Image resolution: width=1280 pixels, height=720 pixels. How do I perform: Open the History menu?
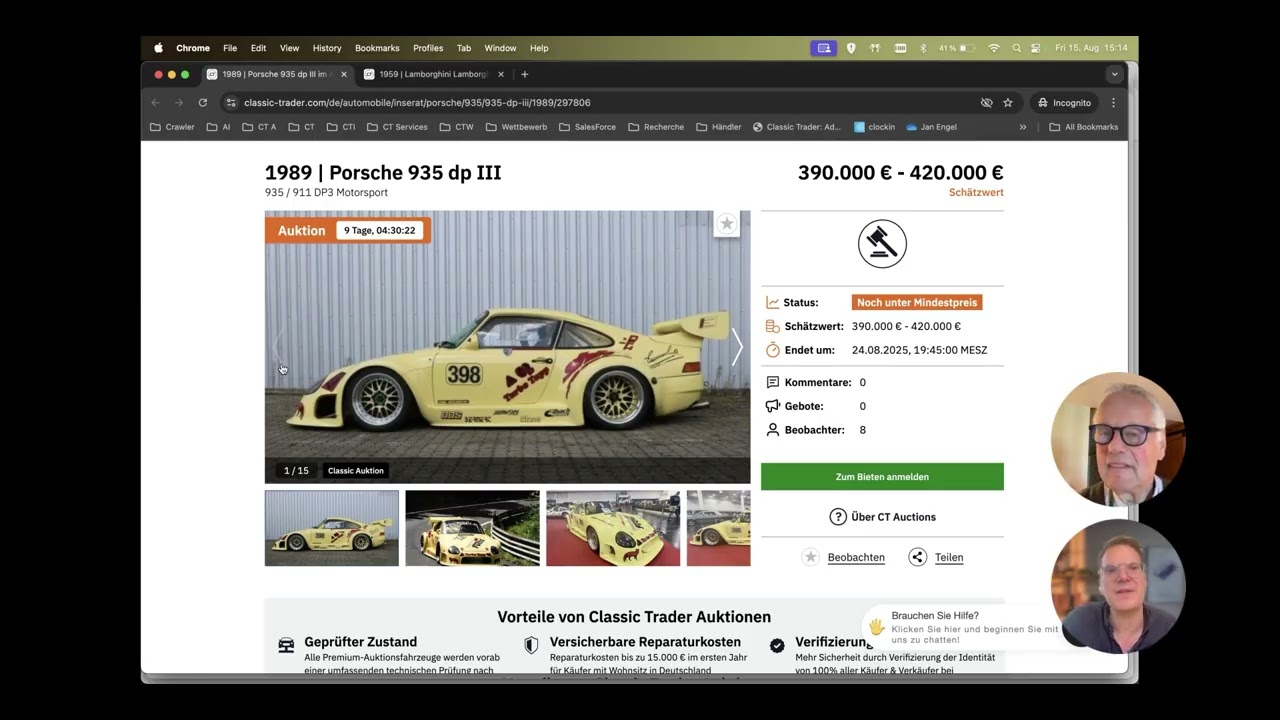pyautogui.click(x=327, y=48)
